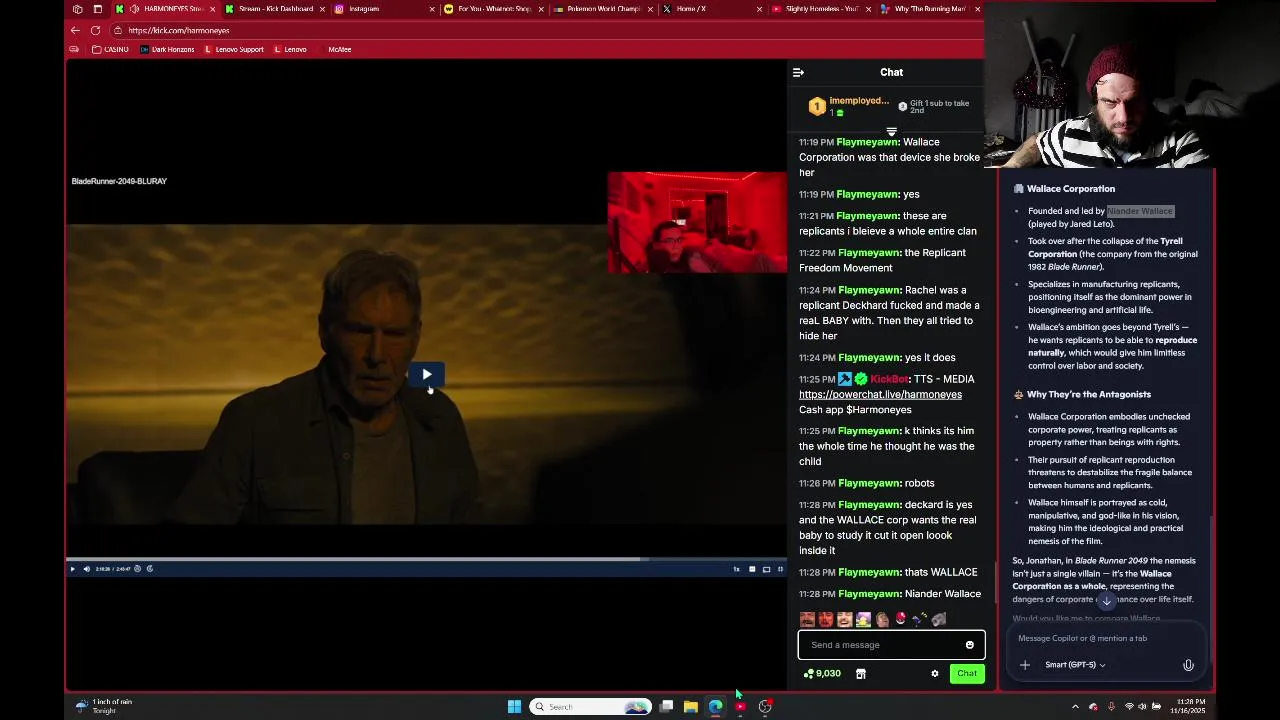This screenshot has height=720, width=1280.
Task: Click the taskbar Search box
Action: (x=590, y=707)
